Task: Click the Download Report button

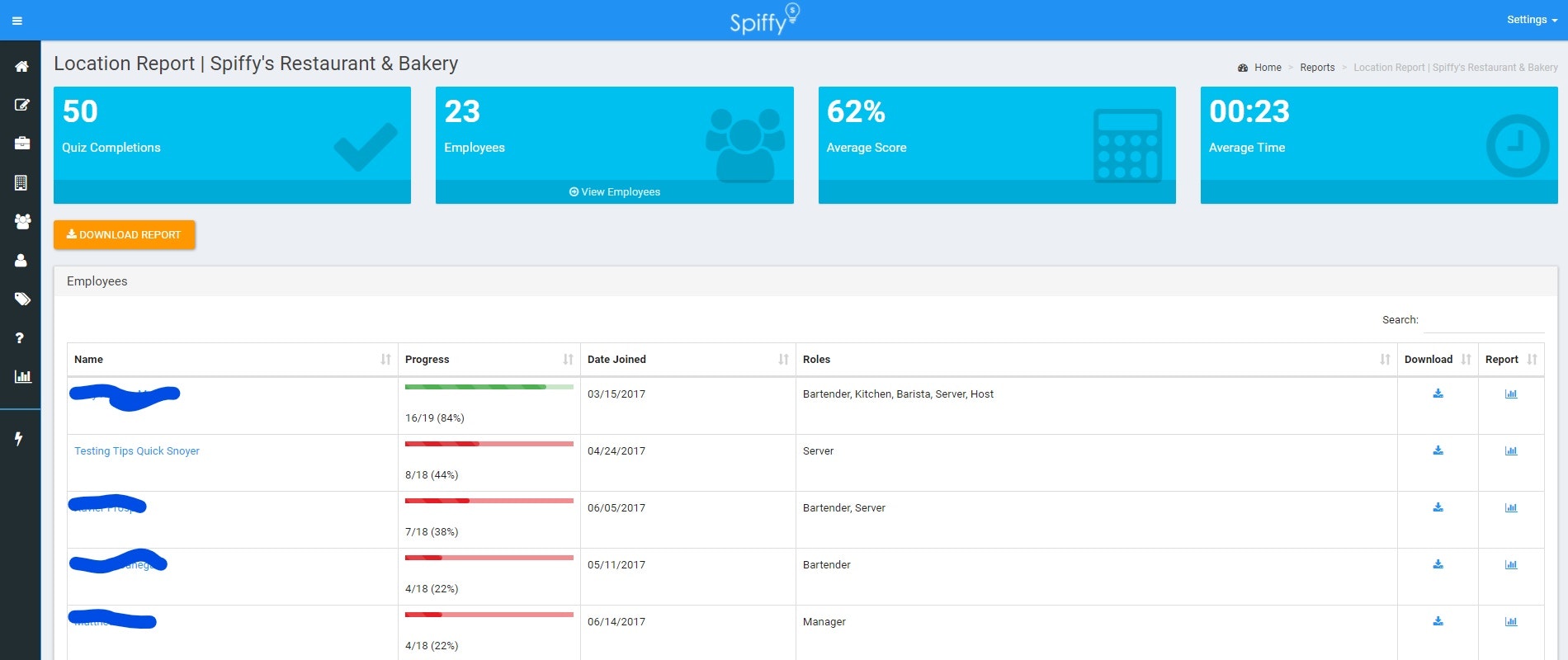Action: click(x=125, y=234)
